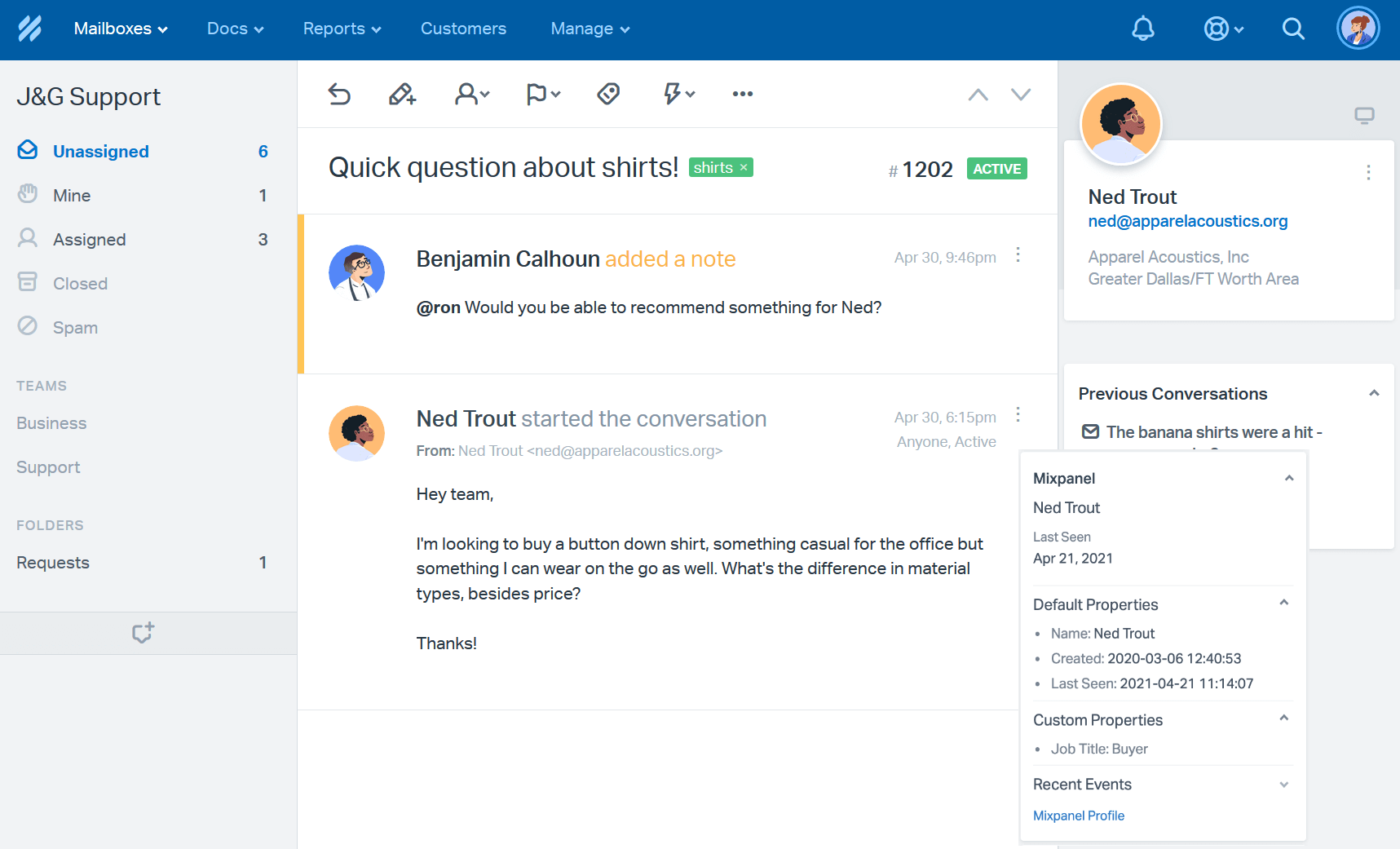
Task: Open the tag icon in toolbar
Action: point(608,95)
